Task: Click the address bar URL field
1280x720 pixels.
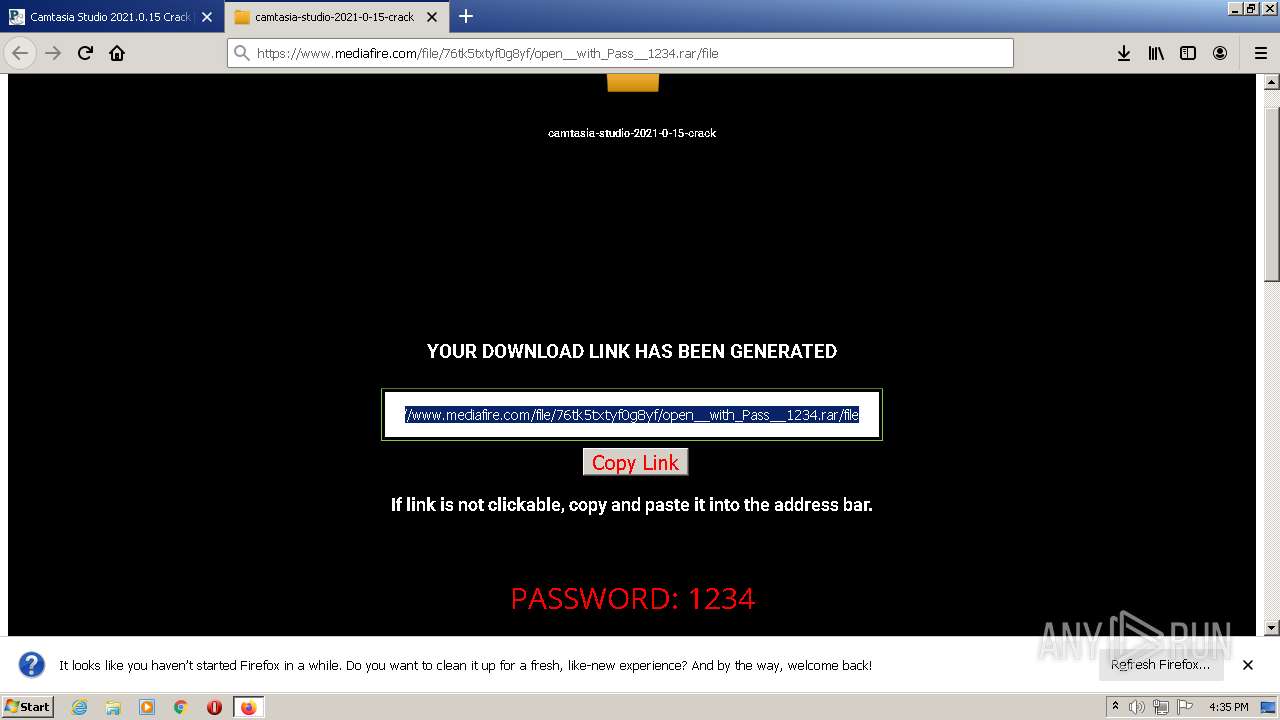Action: tap(620, 53)
